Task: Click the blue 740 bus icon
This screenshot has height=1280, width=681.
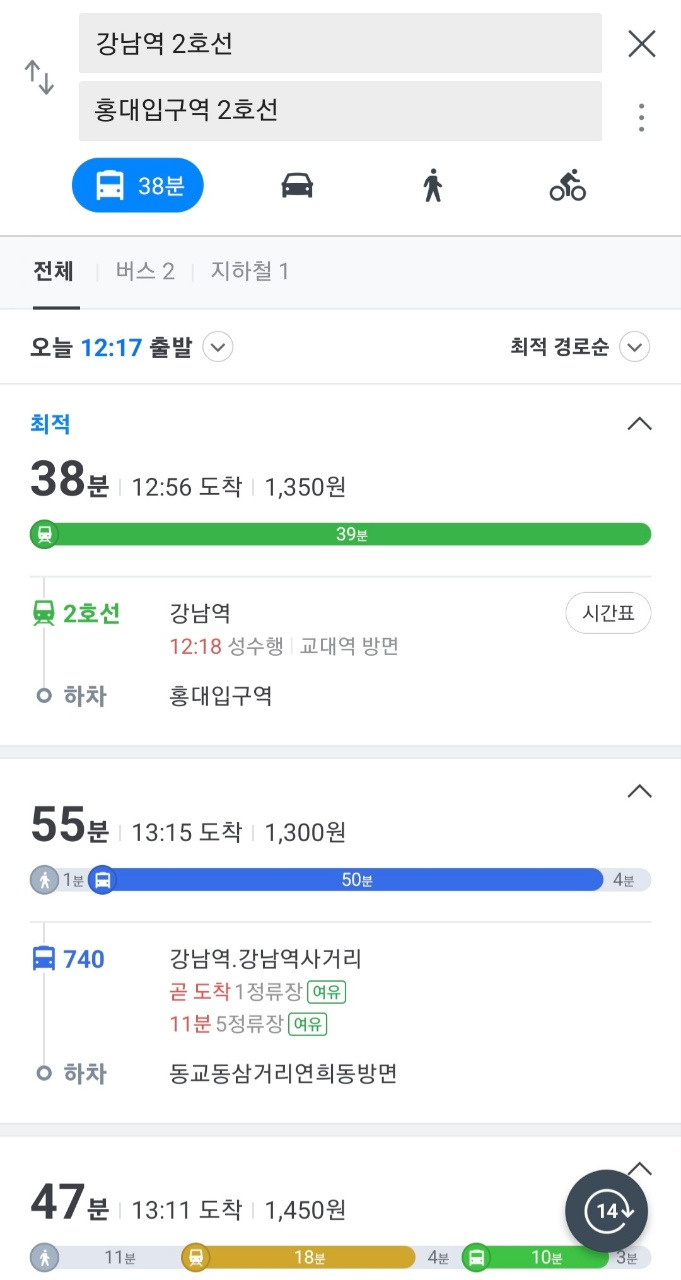Action: coord(44,960)
